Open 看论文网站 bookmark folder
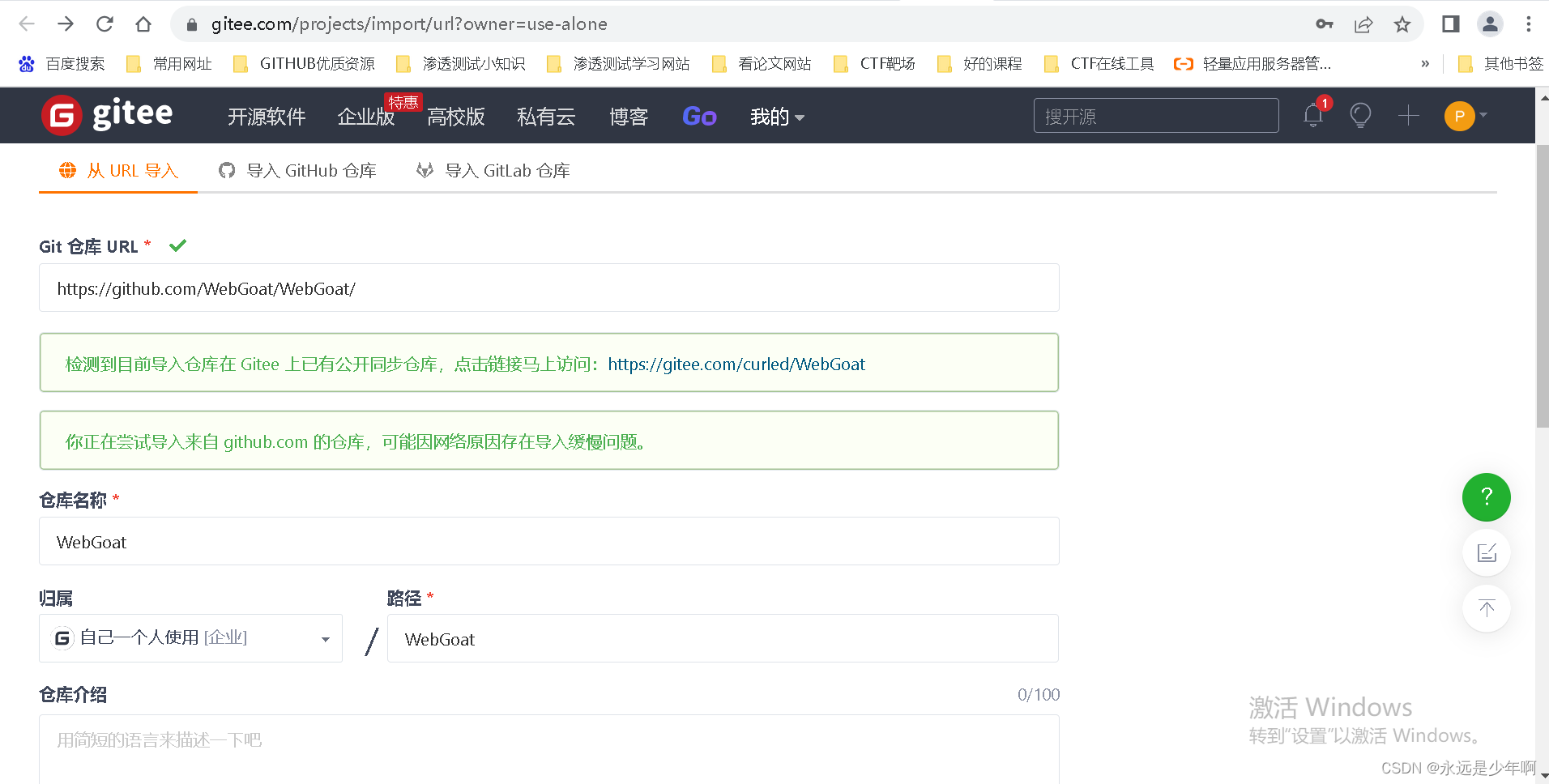This screenshot has width=1549, height=784. [762, 64]
